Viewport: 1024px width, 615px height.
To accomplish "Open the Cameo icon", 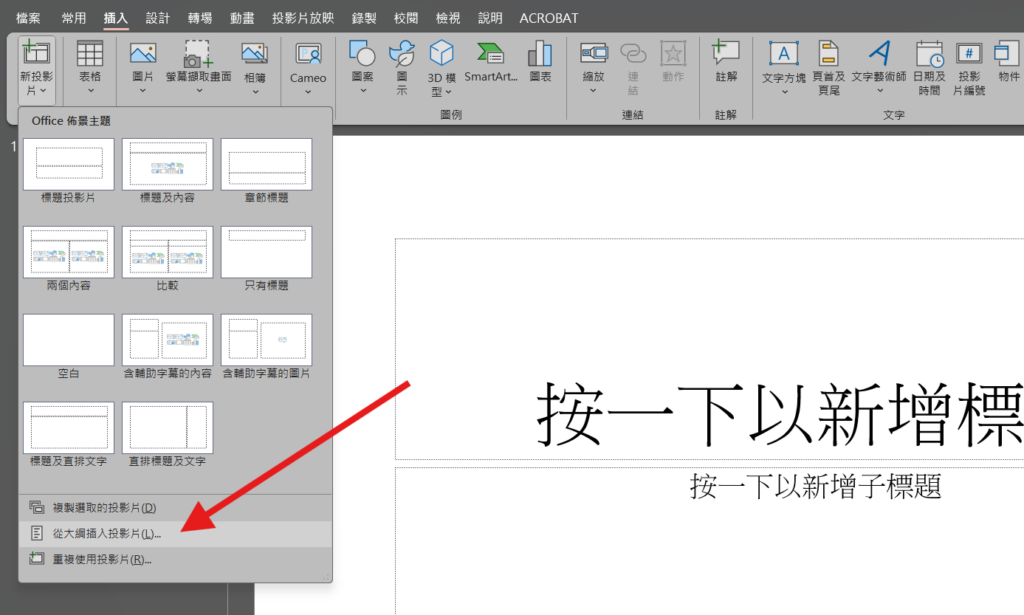I will pyautogui.click(x=308, y=55).
